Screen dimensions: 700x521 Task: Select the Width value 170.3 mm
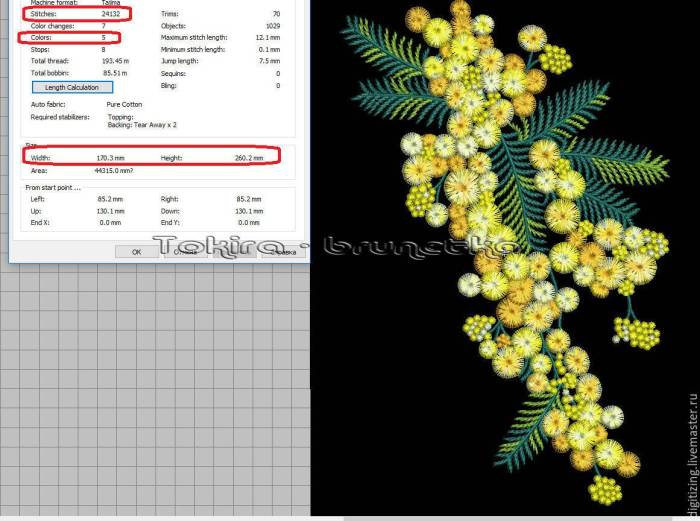point(110,158)
